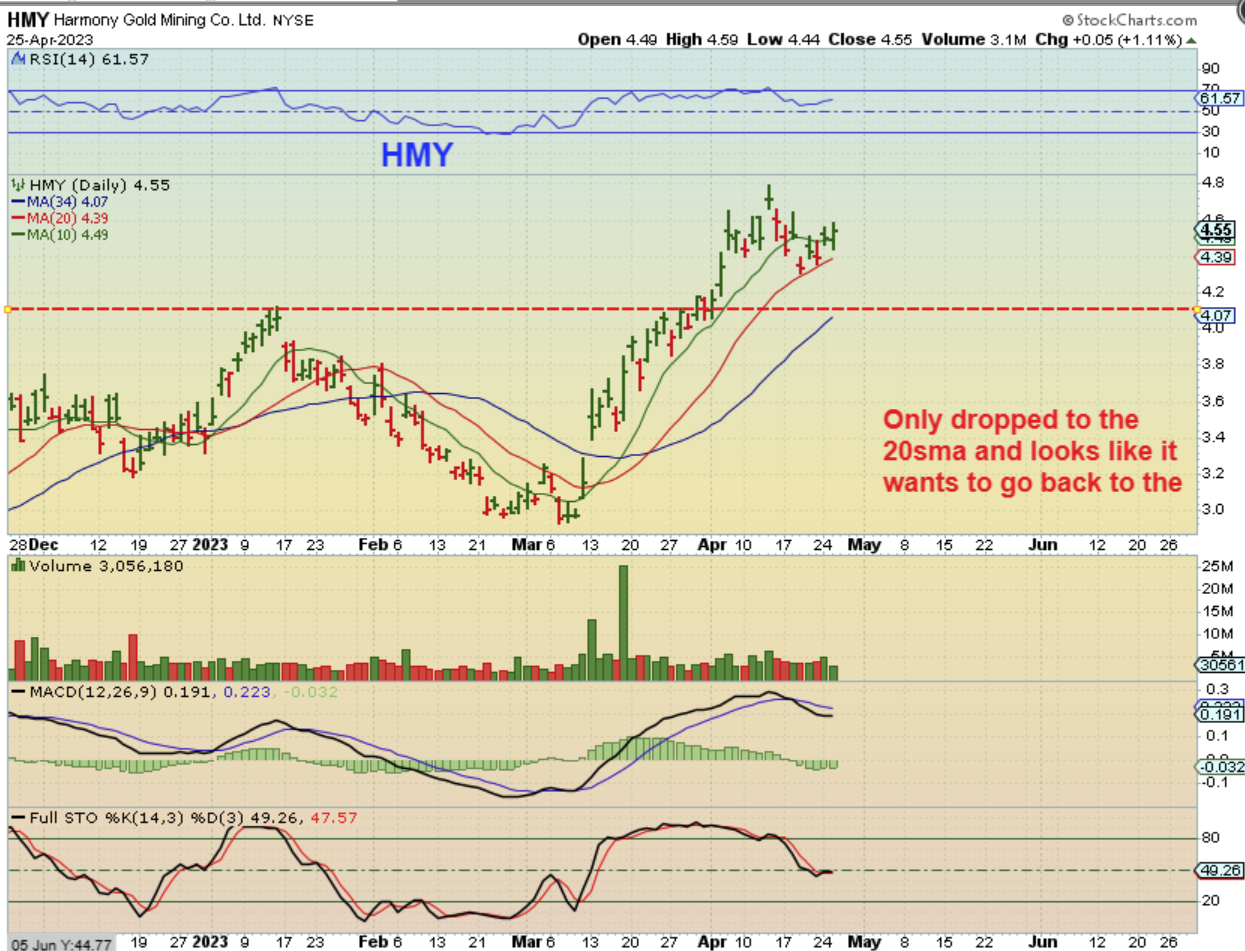Screen dimensions: 1245x951
Task: Click the 4.8 label on price axis
Action: [x=1211, y=184]
